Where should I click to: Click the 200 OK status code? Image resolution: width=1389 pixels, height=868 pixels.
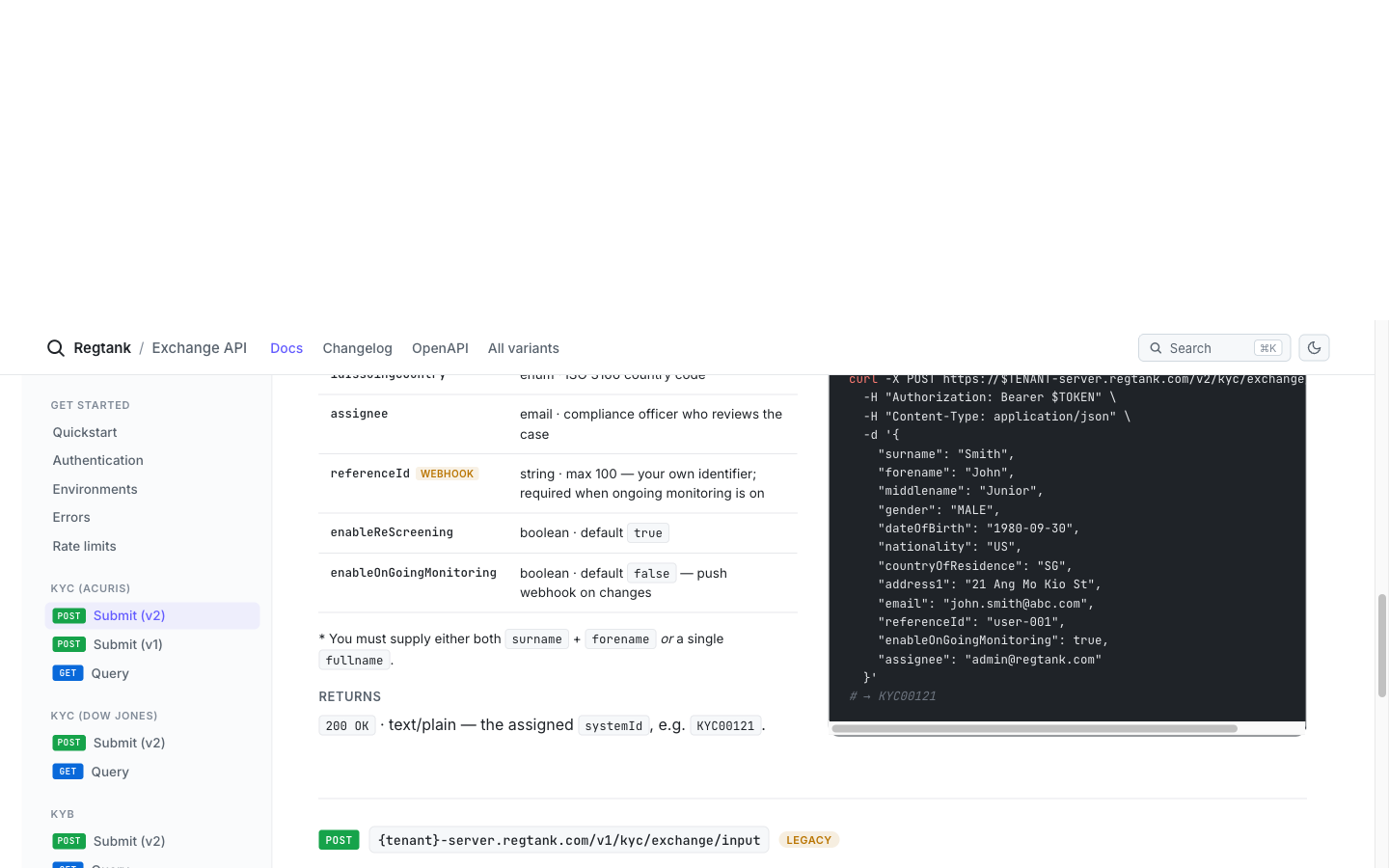[x=347, y=725]
